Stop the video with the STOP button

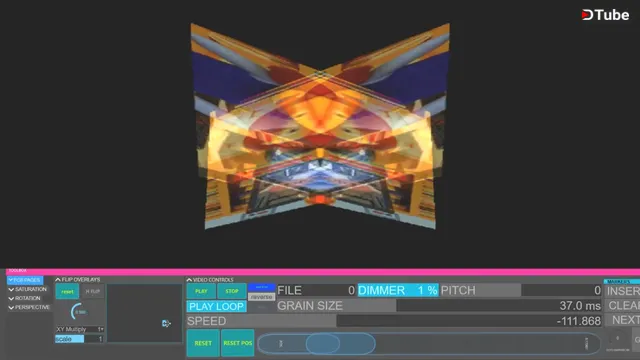(x=232, y=291)
